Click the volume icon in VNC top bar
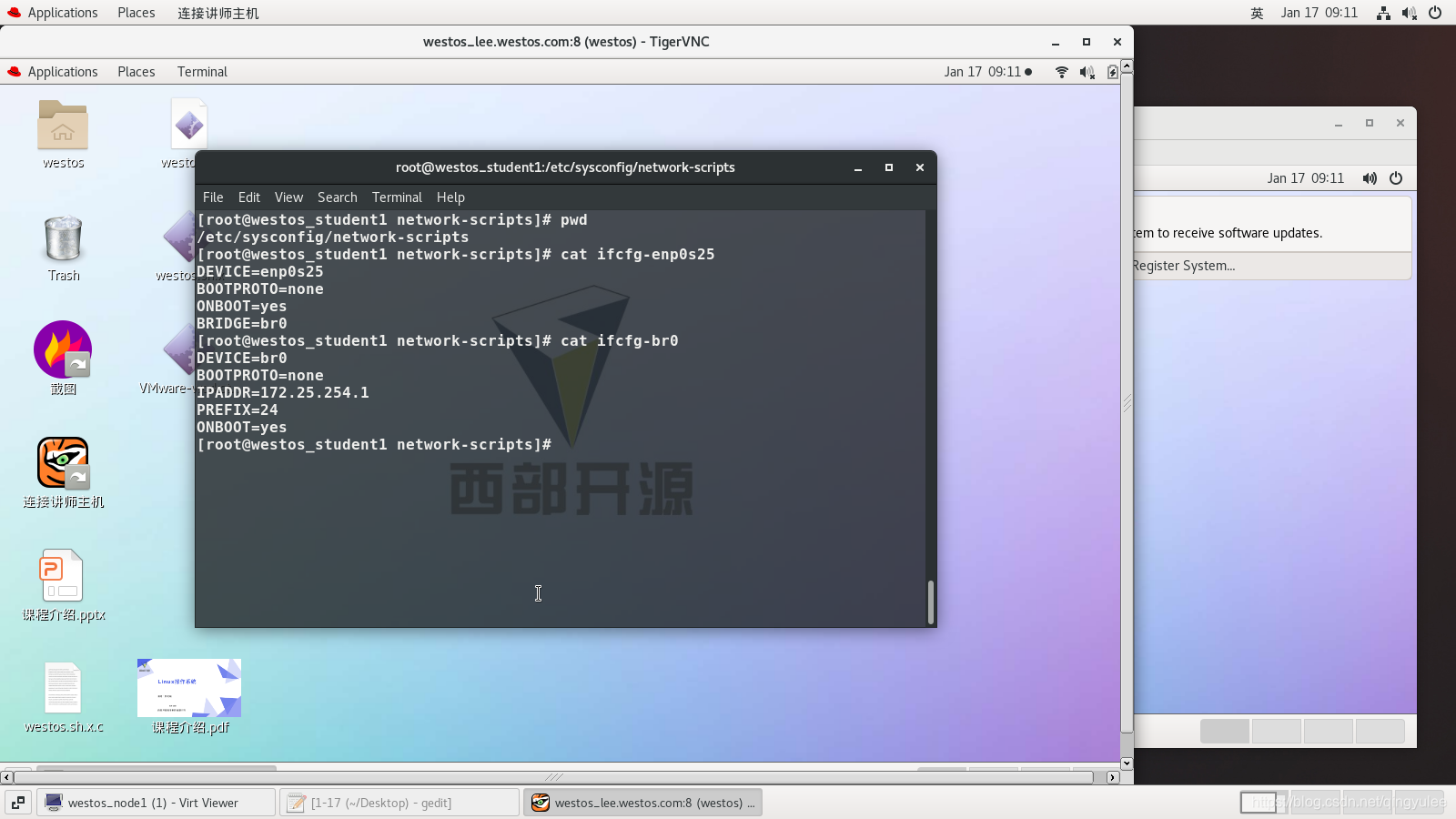 (1087, 72)
